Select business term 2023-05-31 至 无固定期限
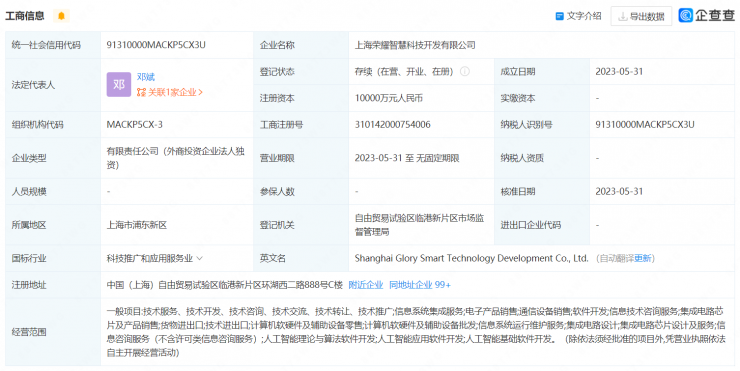The image size is (740, 371). click(x=407, y=158)
